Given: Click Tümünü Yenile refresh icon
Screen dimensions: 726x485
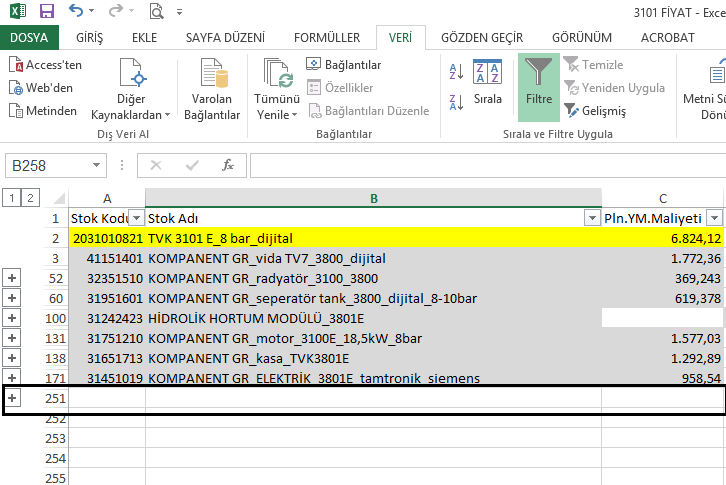Looking at the screenshot, I should pos(277,73).
